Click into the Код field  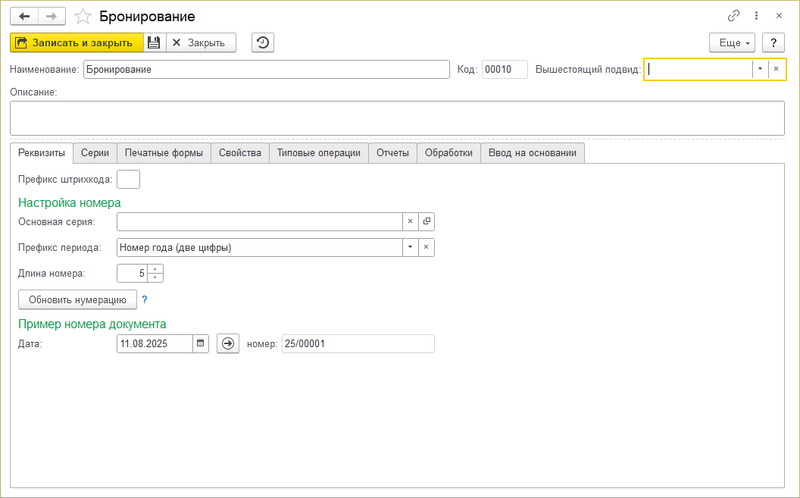coord(505,69)
